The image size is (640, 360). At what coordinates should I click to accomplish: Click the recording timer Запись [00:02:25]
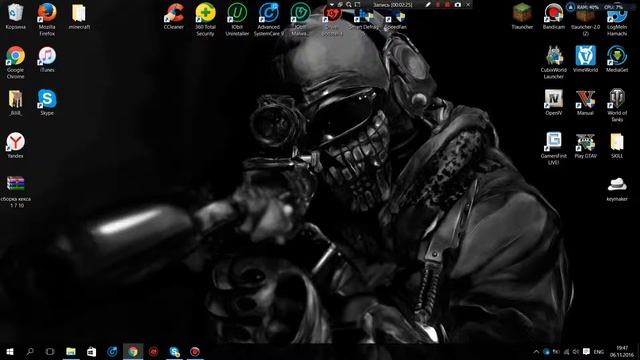[393, 4]
